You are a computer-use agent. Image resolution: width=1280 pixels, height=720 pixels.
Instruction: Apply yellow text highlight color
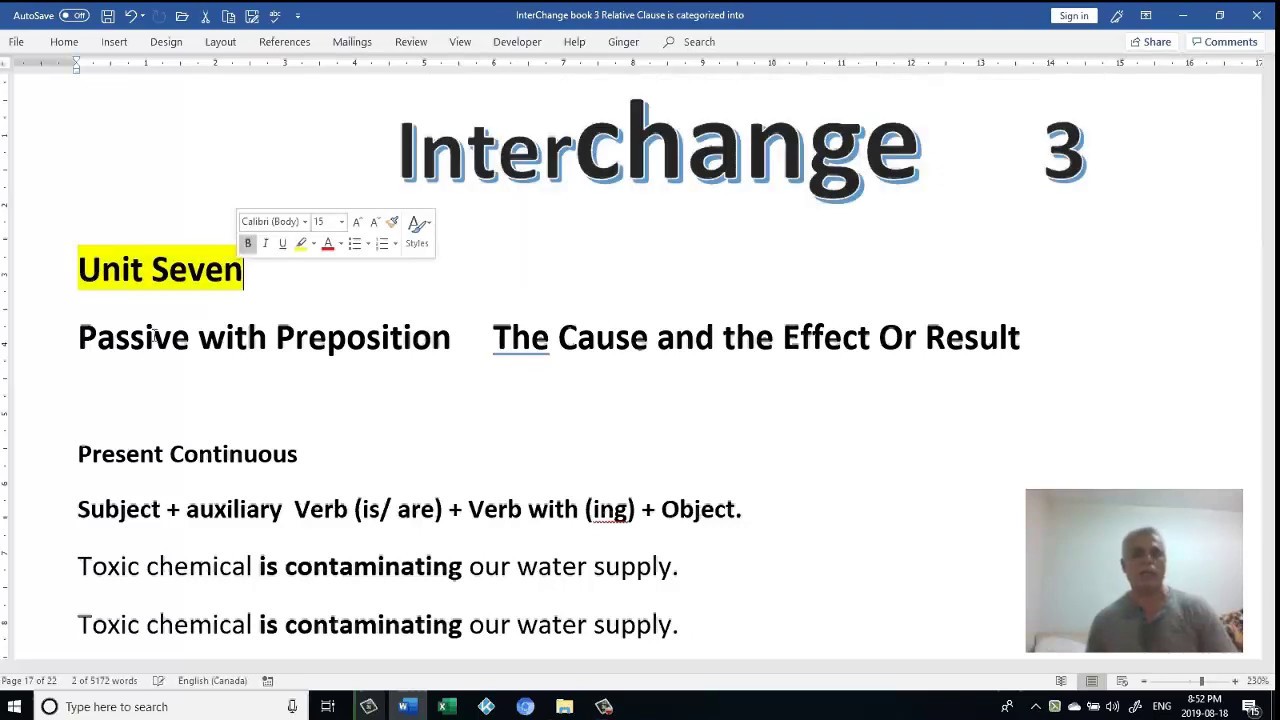[x=300, y=243]
